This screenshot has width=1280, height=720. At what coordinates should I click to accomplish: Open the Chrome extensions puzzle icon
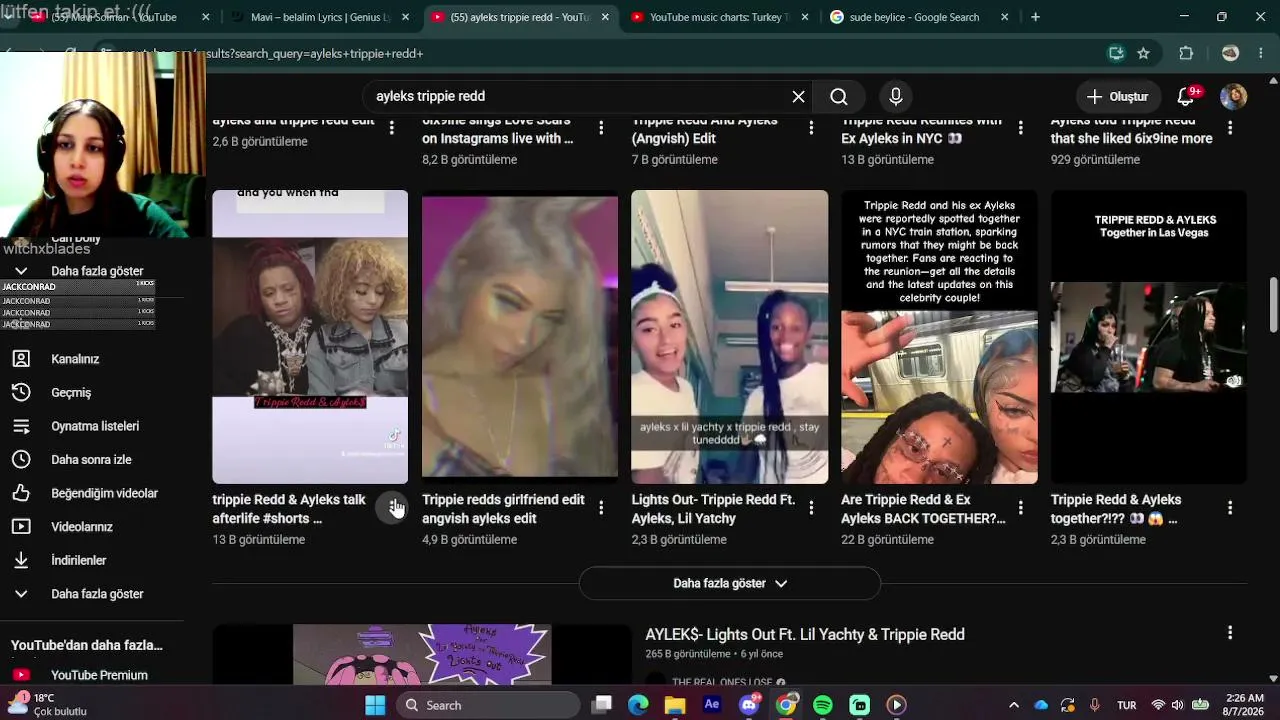pyautogui.click(x=1186, y=53)
